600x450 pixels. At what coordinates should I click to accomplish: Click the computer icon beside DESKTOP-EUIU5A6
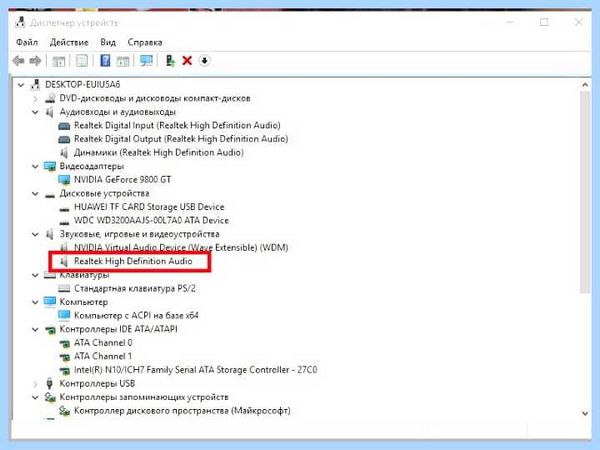pyautogui.click(x=35, y=84)
